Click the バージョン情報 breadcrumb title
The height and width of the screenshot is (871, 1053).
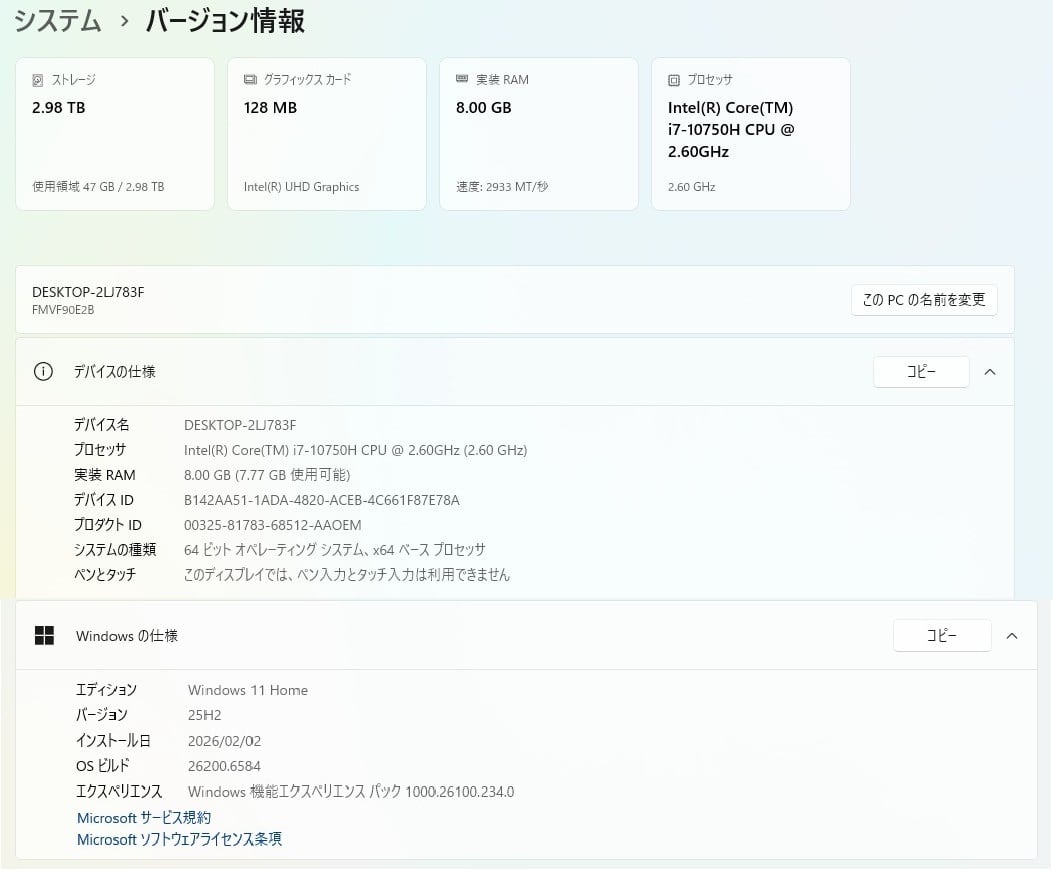coord(226,21)
